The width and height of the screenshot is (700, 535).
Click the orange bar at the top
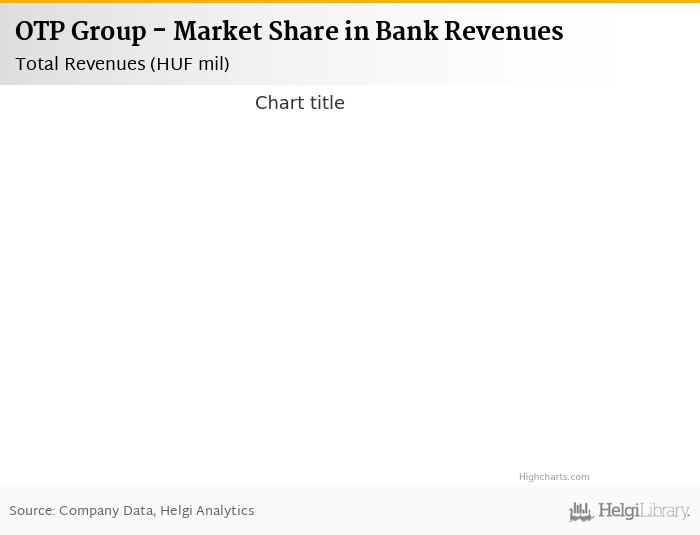click(350, 2)
